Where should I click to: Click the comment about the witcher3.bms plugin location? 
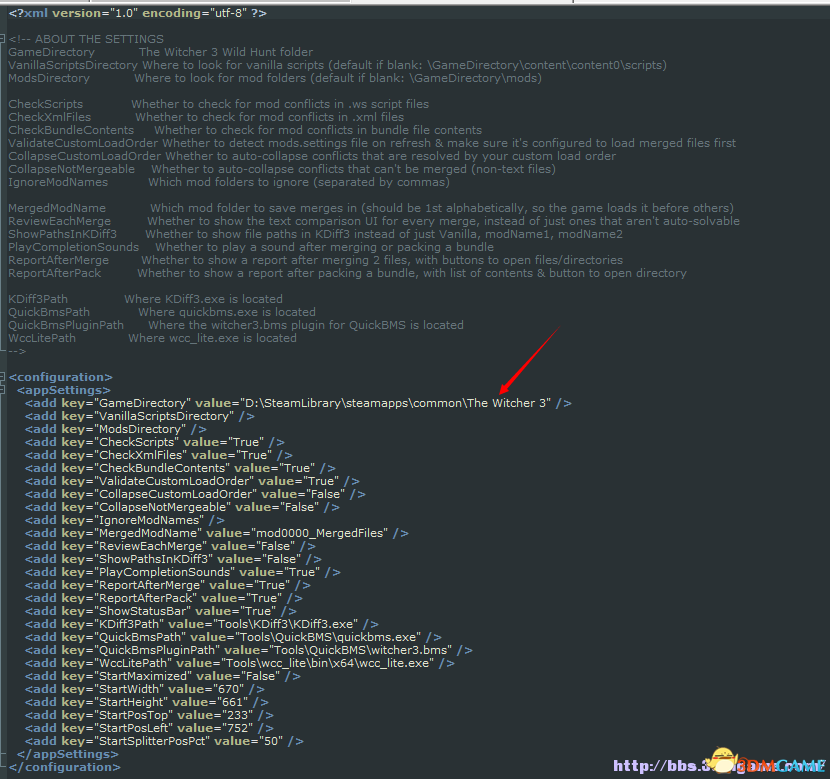(x=306, y=325)
